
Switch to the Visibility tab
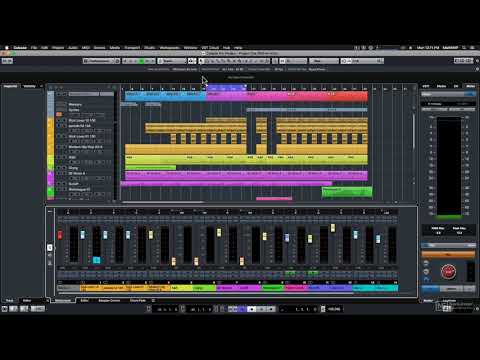click(29, 86)
